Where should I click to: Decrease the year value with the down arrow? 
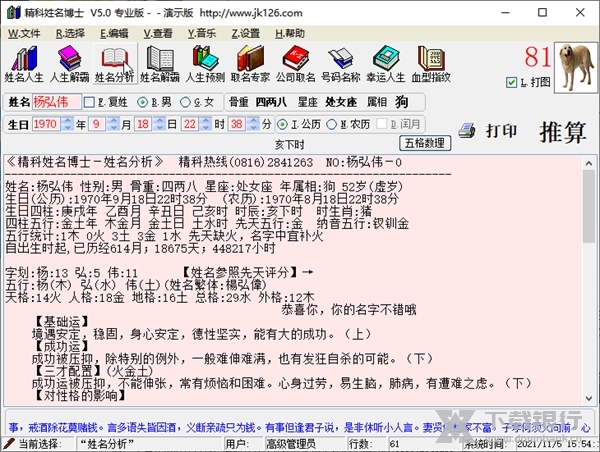[68, 127]
